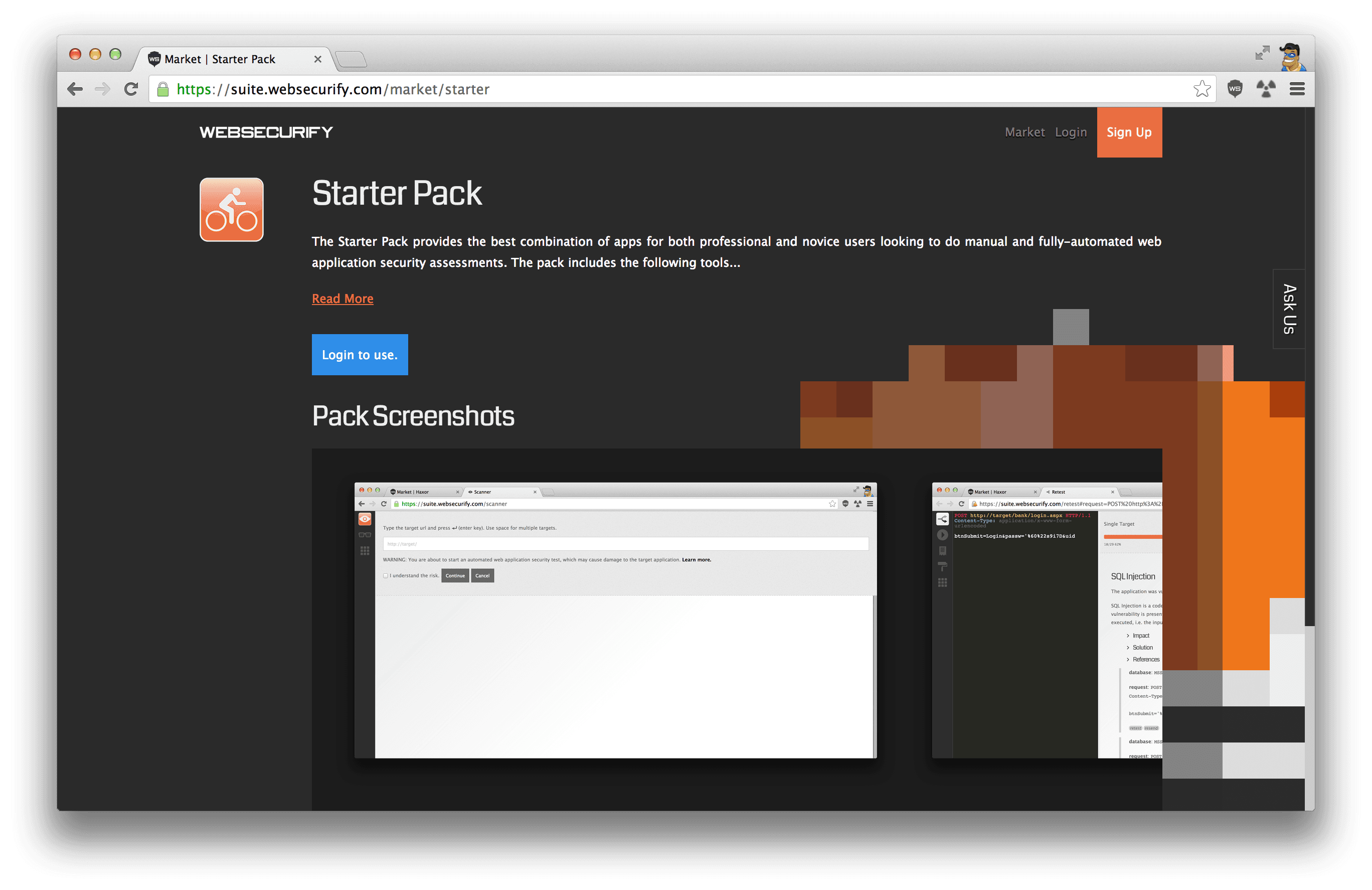1372x890 pixels.
Task: Select the Market | Starter Pack tab
Action: coord(234,59)
